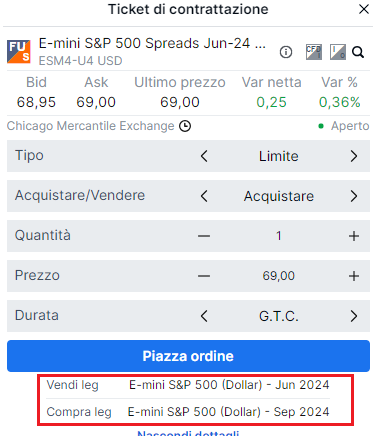Switch Tipo to next order type

(354, 156)
